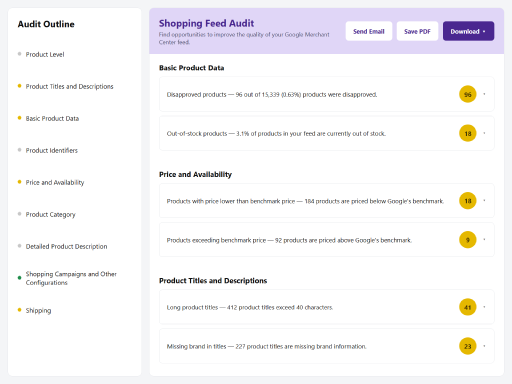Go to Product Level in Audit Outline
This screenshot has height=384, width=512.
coord(45,54)
